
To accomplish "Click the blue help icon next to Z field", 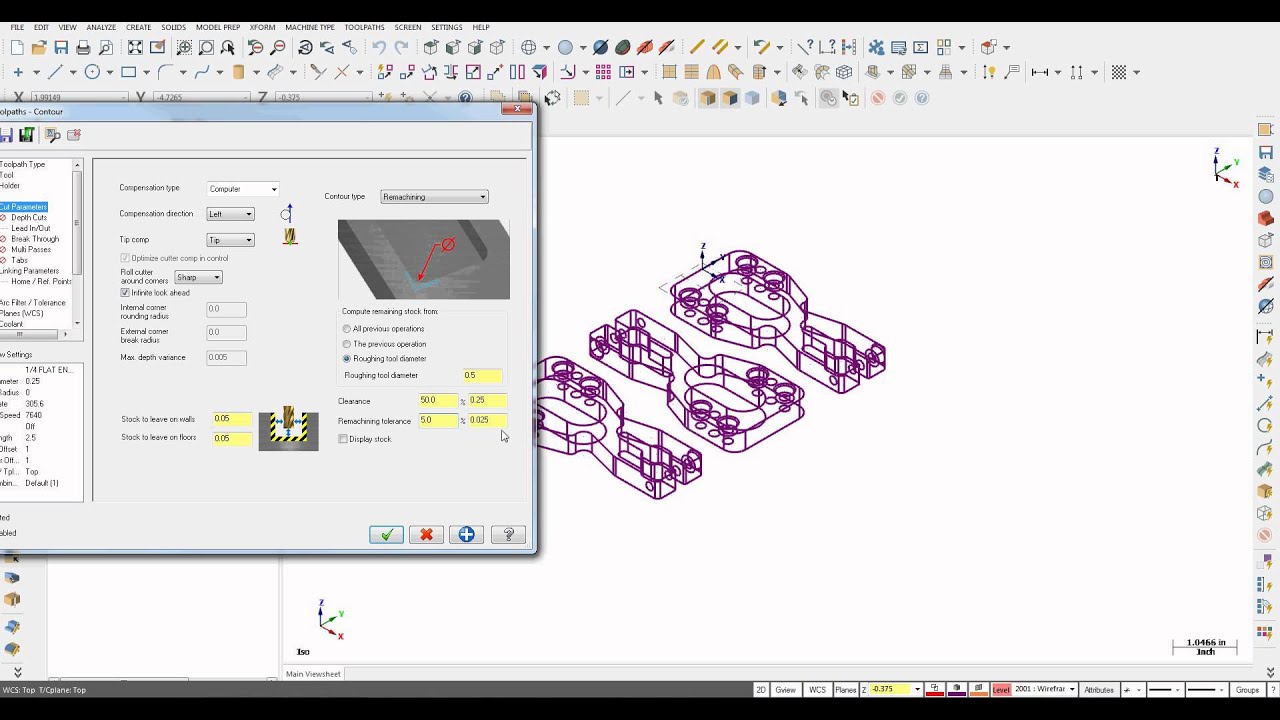I will (x=465, y=97).
